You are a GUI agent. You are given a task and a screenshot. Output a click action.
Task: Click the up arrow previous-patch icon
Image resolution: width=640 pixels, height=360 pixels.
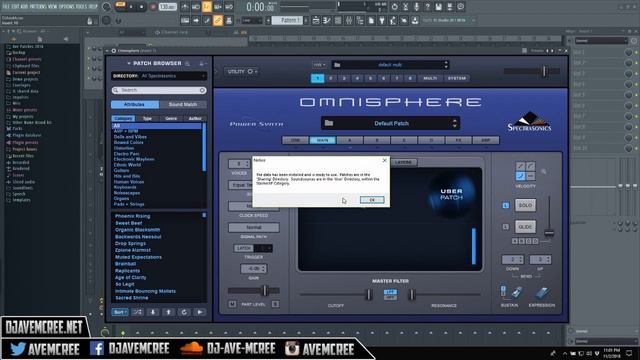[169, 312]
